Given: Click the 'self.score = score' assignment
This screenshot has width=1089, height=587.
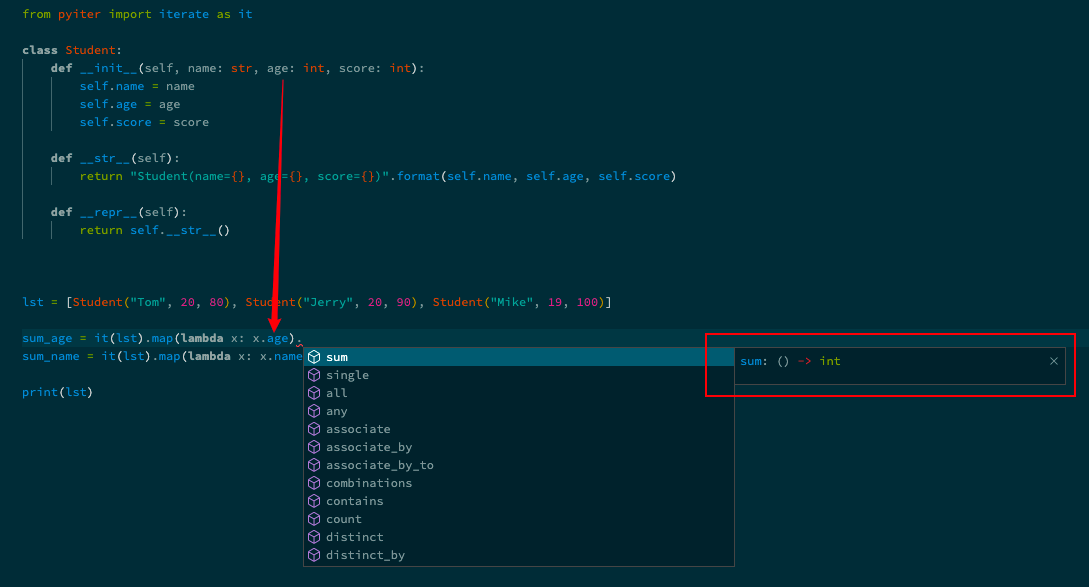Looking at the screenshot, I should [144, 122].
